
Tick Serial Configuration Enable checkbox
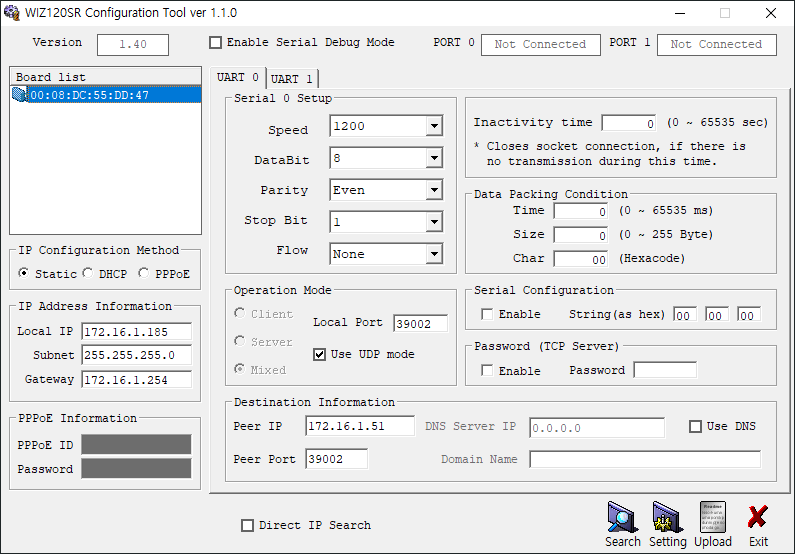tap(487, 314)
